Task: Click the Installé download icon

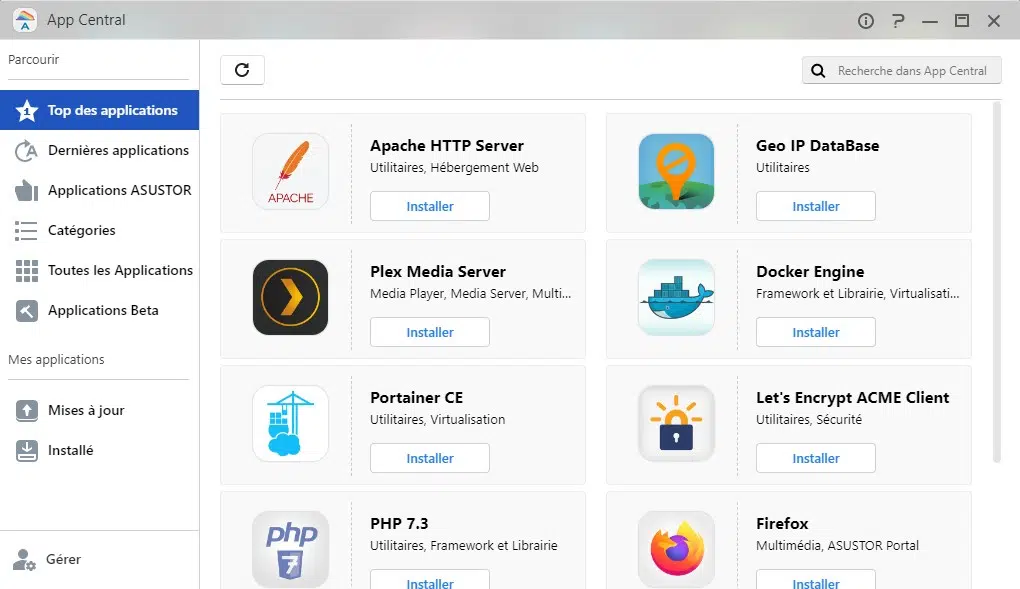Action: click(27, 451)
